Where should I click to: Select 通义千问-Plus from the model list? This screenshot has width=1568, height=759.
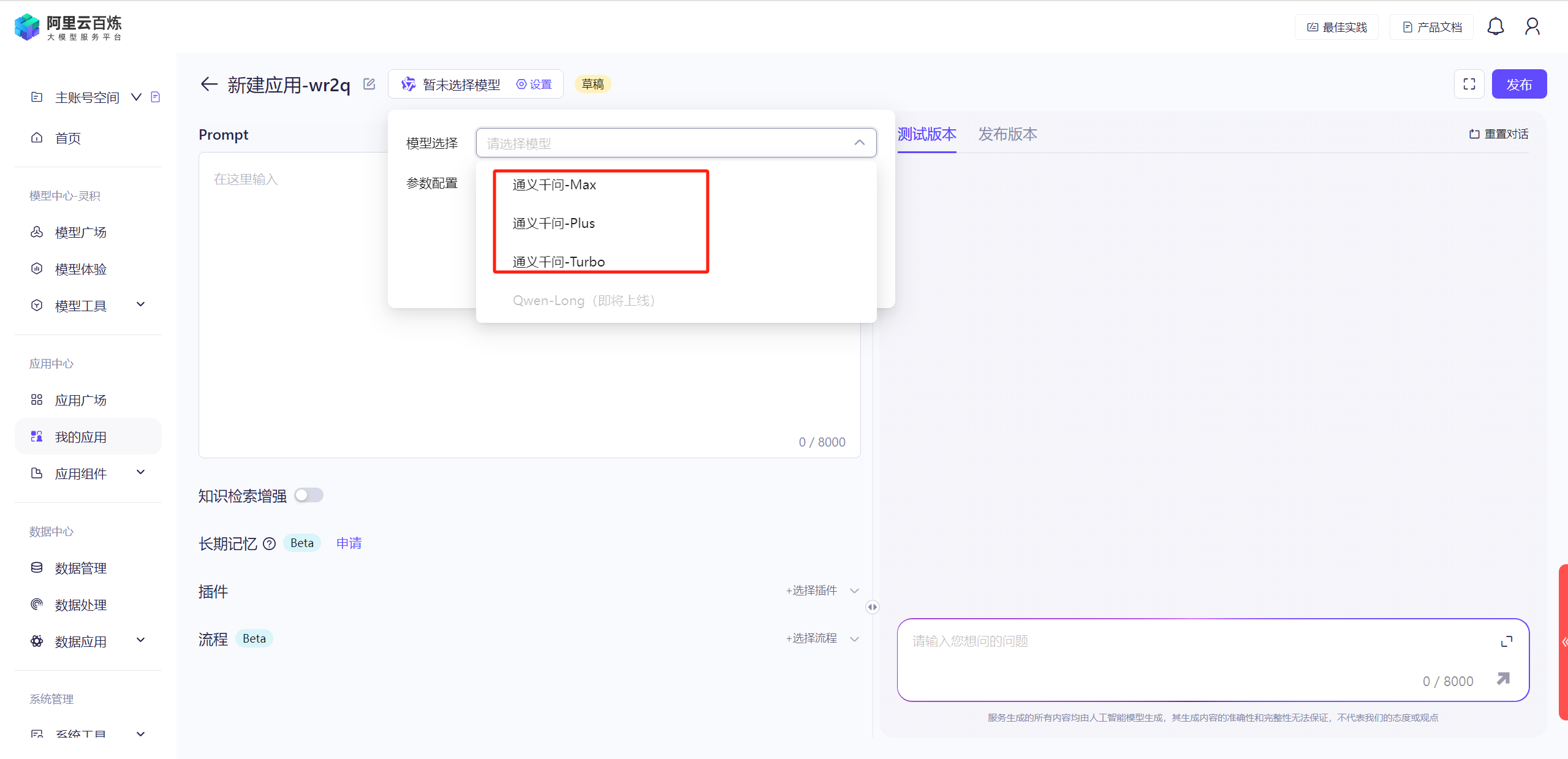point(553,224)
